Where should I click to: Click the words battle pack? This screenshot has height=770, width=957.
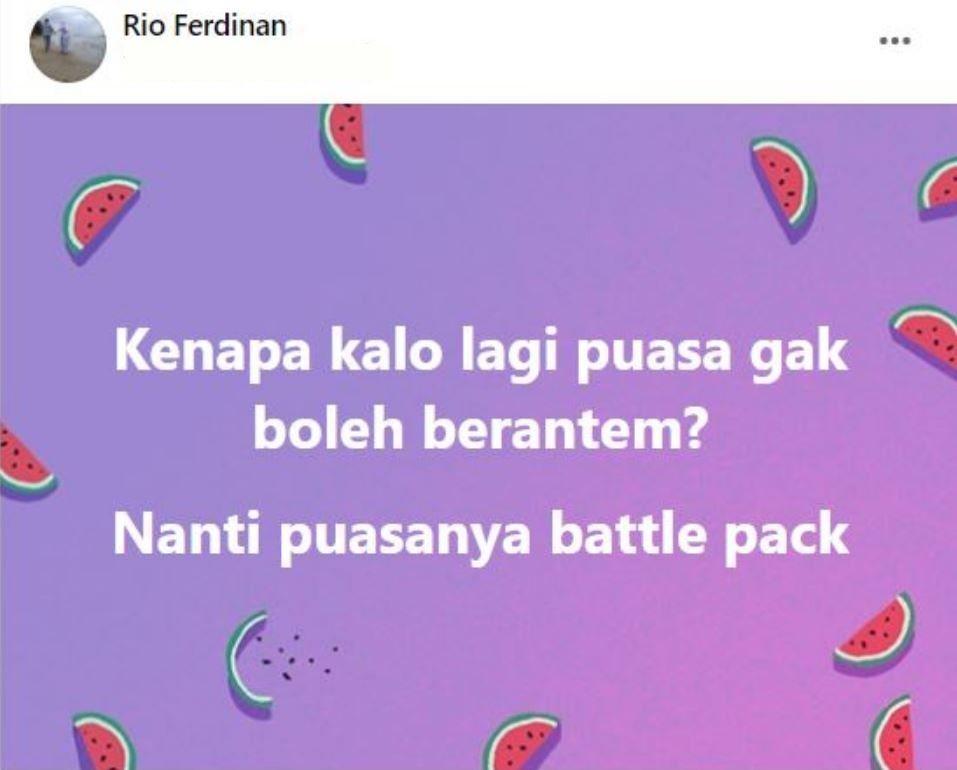click(x=699, y=536)
